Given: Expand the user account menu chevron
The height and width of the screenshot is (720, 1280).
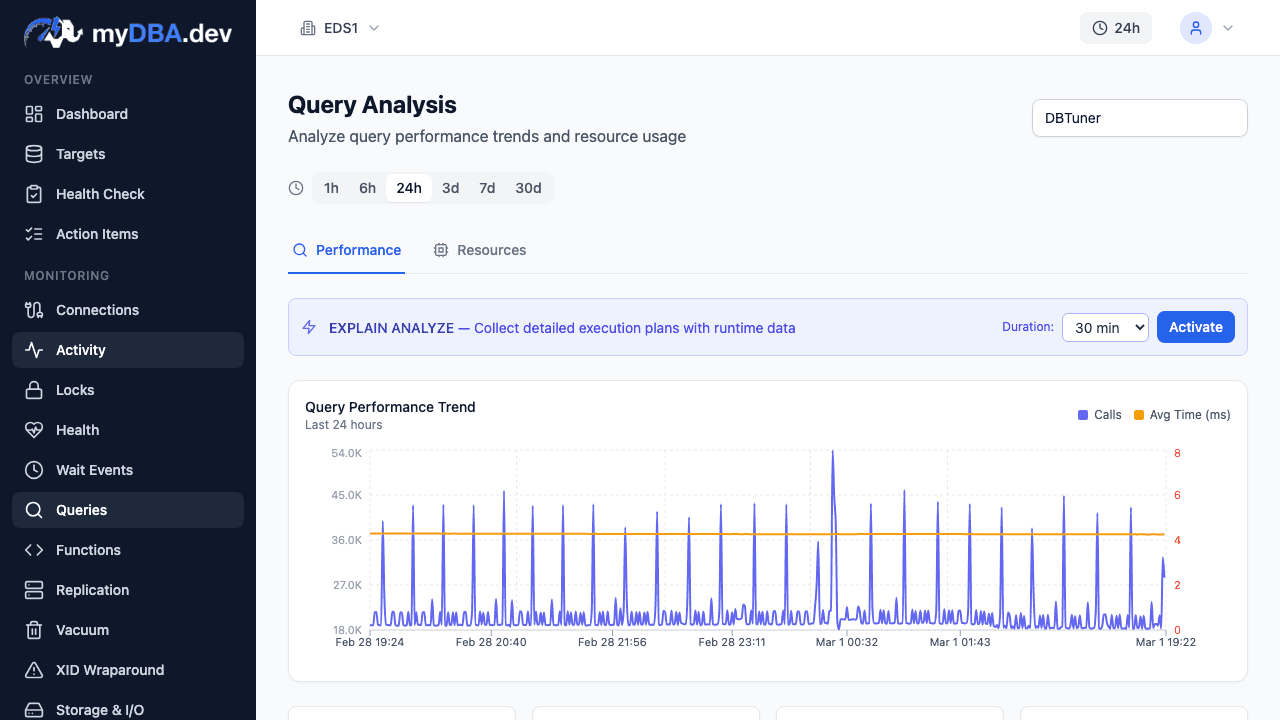Looking at the screenshot, I should click(x=1228, y=28).
